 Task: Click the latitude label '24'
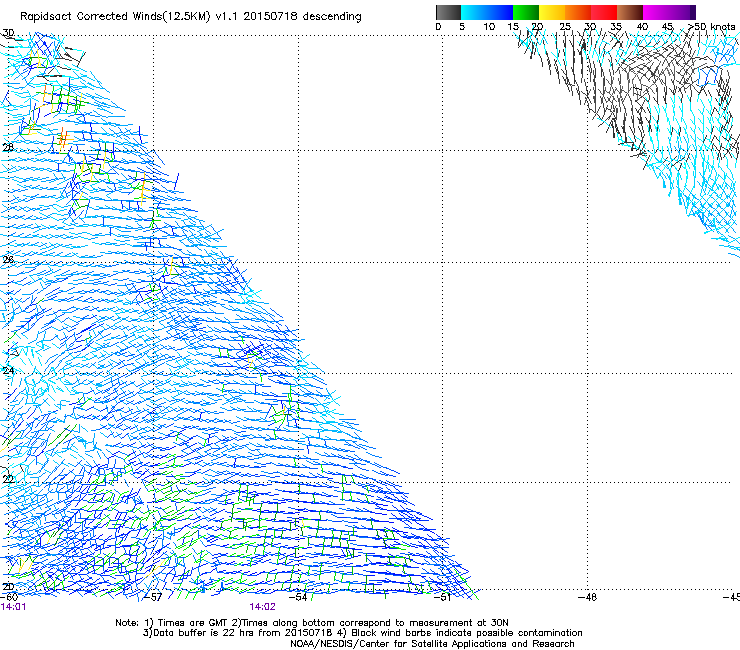pyautogui.click(x=8, y=371)
